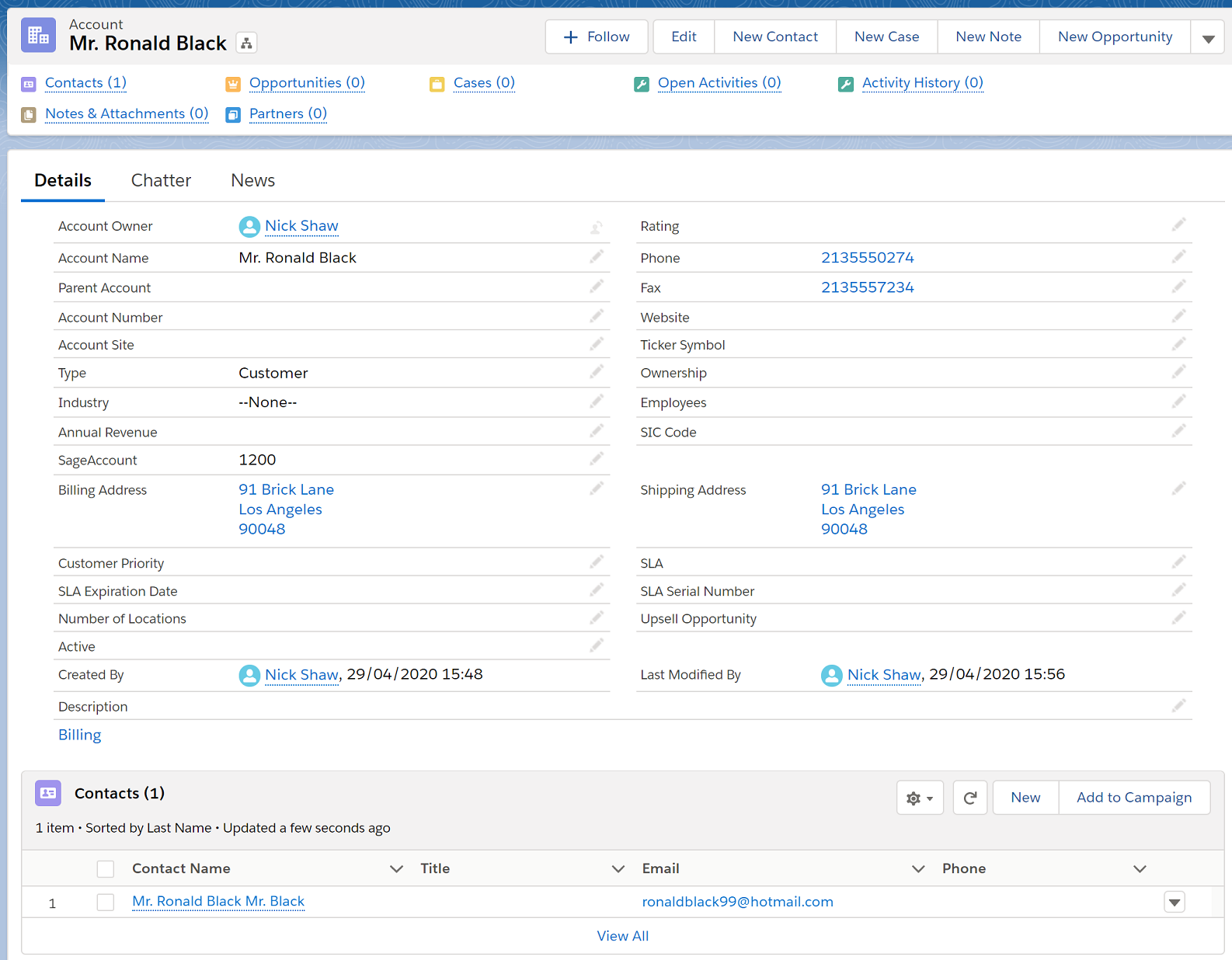The image size is (1232, 960).
Task: Click the pencil icon to edit Website
Action: click(x=1178, y=316)
